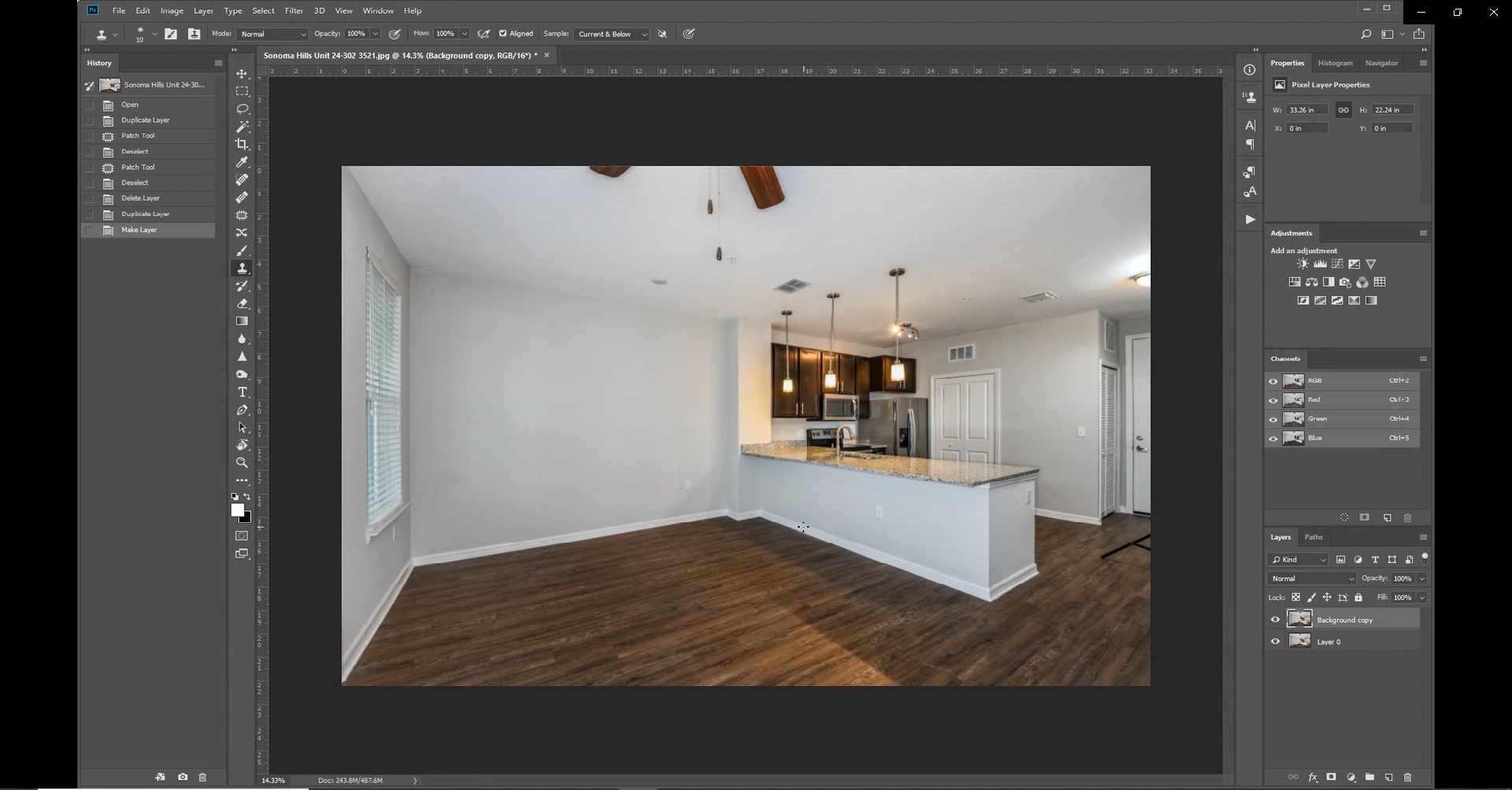Select the Make Layer history state
Screen dimensions: 1512x790
click(148, 230)
